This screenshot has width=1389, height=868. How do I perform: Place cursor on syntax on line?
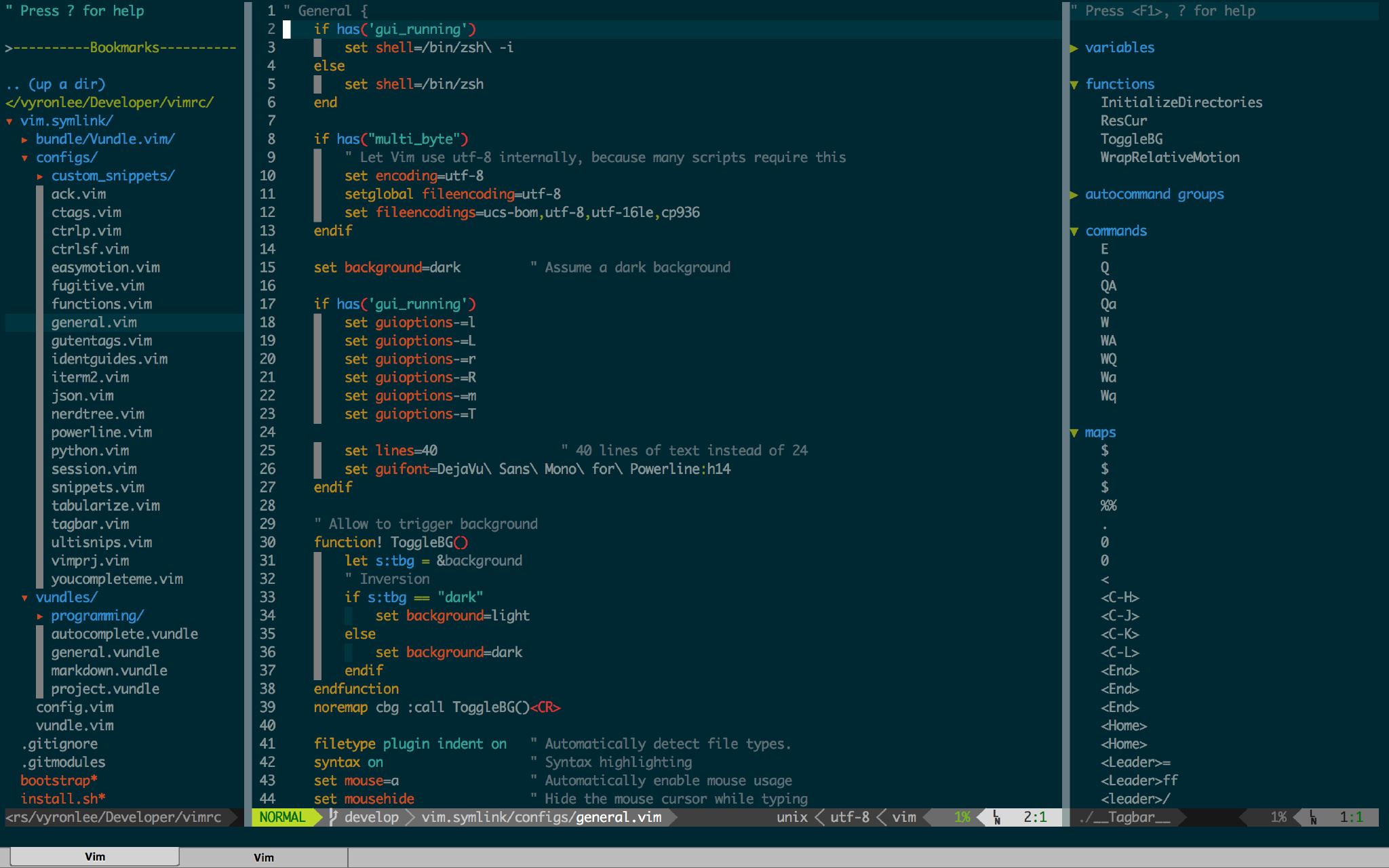349,762
